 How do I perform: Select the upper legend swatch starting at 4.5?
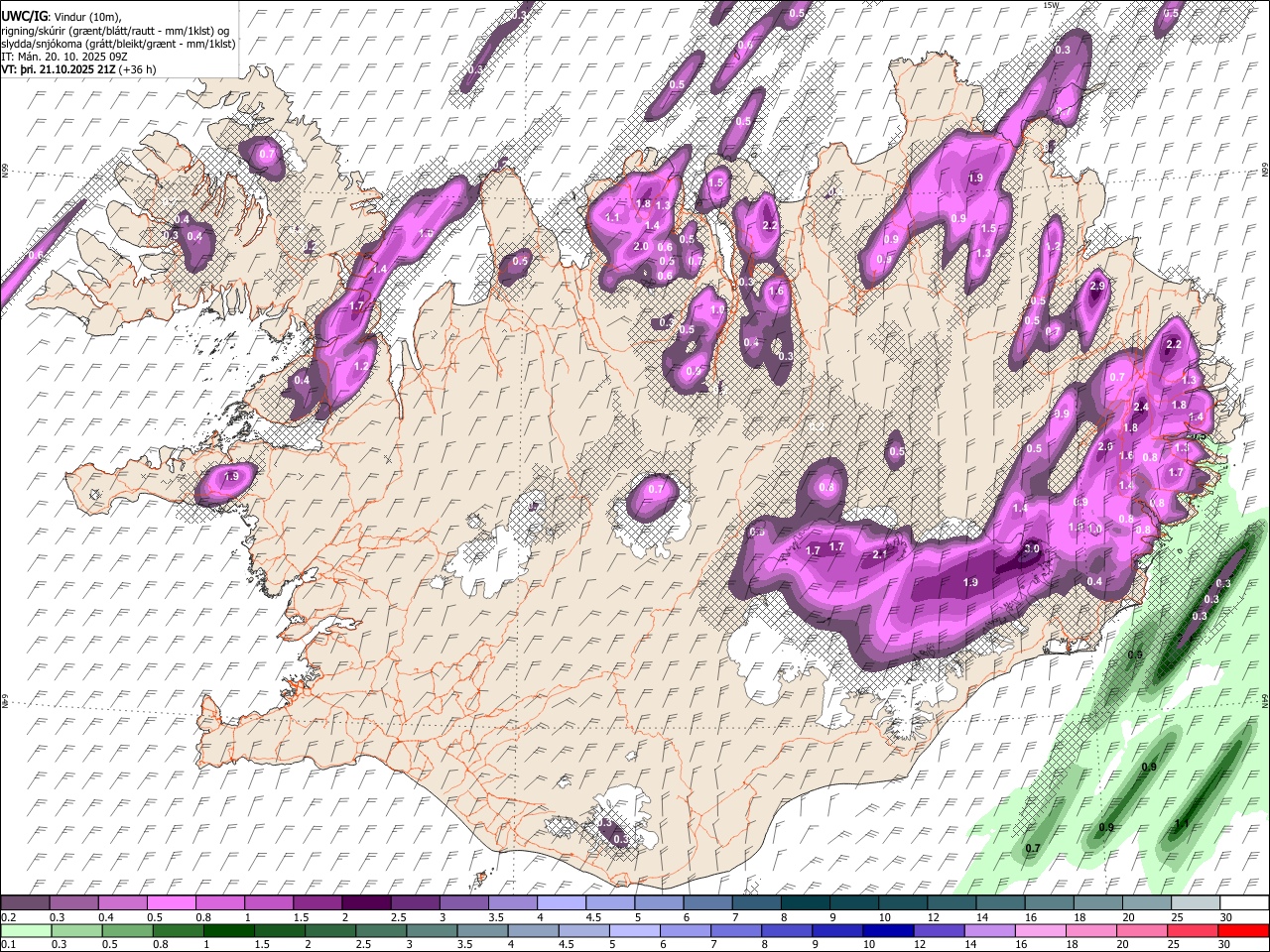point(609,902)
